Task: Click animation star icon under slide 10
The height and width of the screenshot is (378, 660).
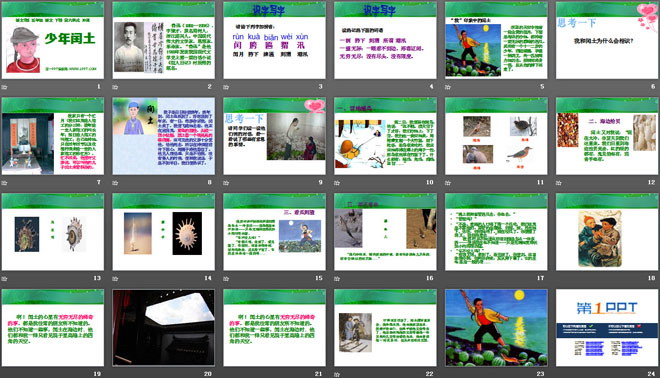Action: click(337, 183)
